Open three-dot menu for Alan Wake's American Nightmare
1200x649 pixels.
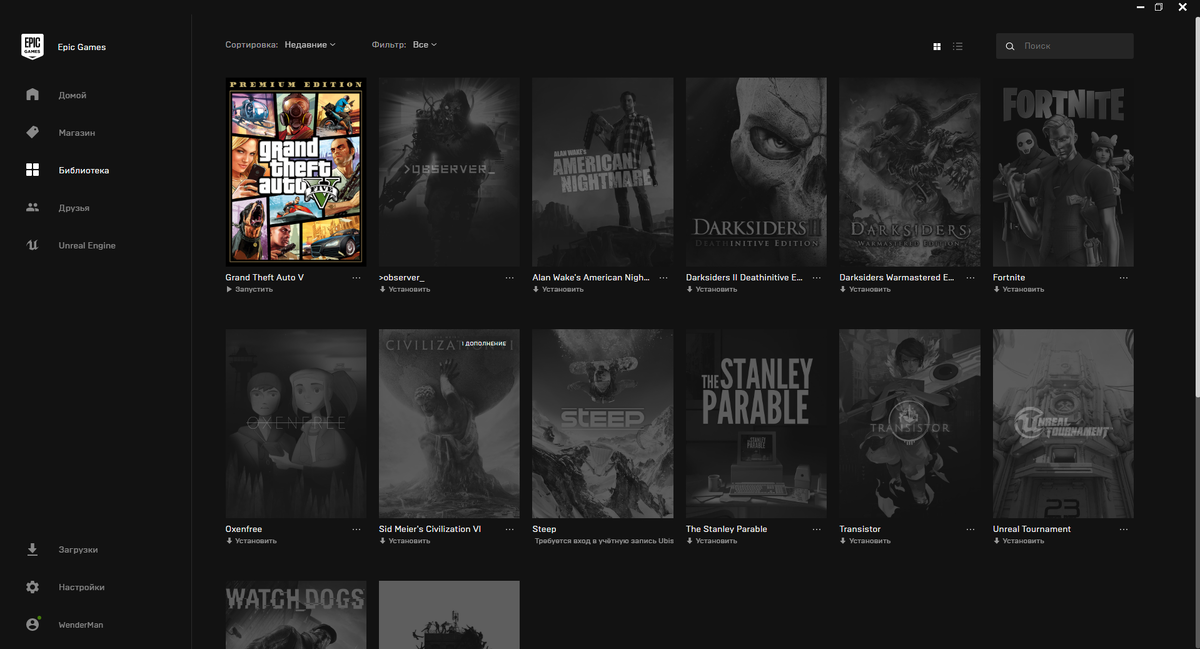664,278
